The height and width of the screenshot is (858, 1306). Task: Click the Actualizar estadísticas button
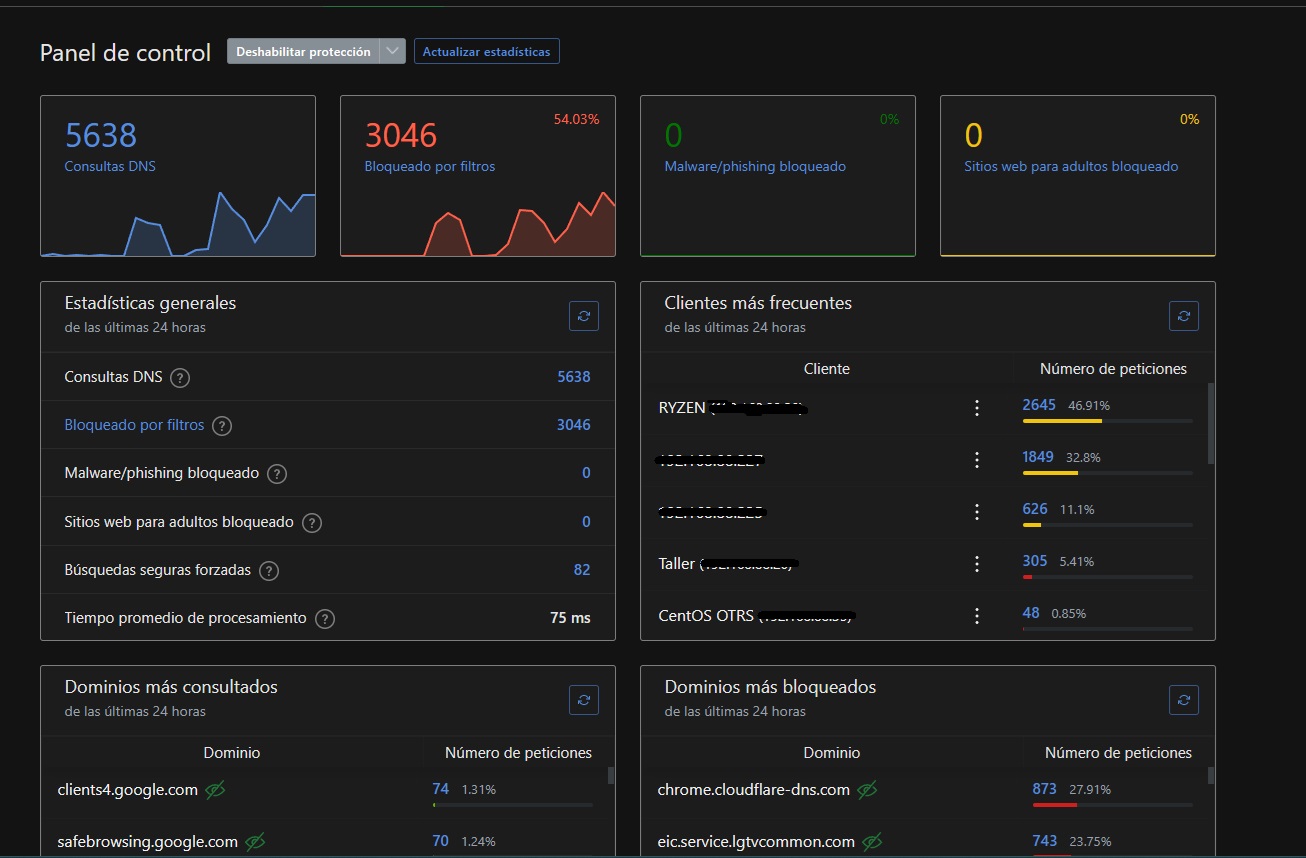pyautogui.click(x=486, y=52)
